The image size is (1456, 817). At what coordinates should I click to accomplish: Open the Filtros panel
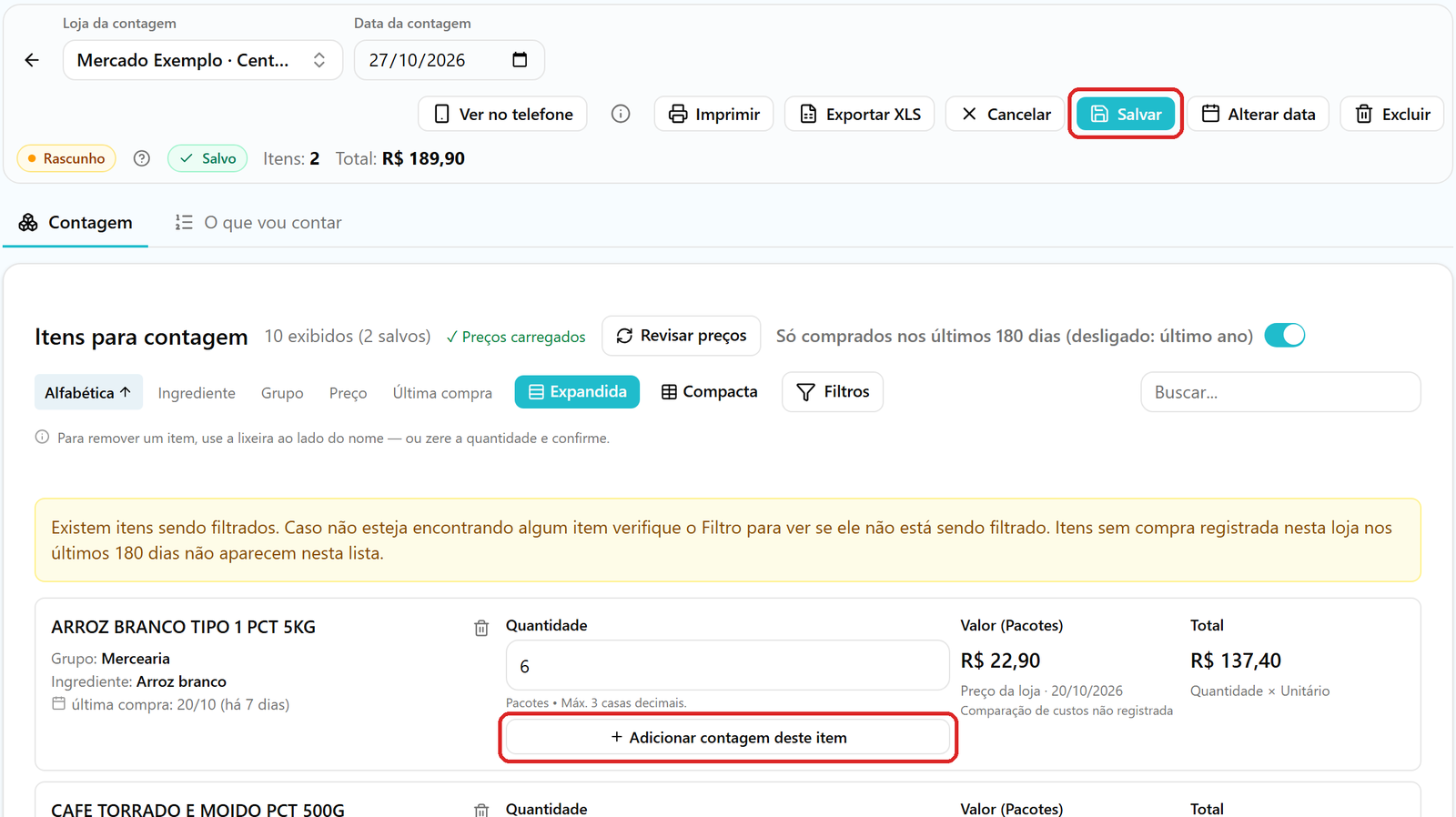click(833, 392)
